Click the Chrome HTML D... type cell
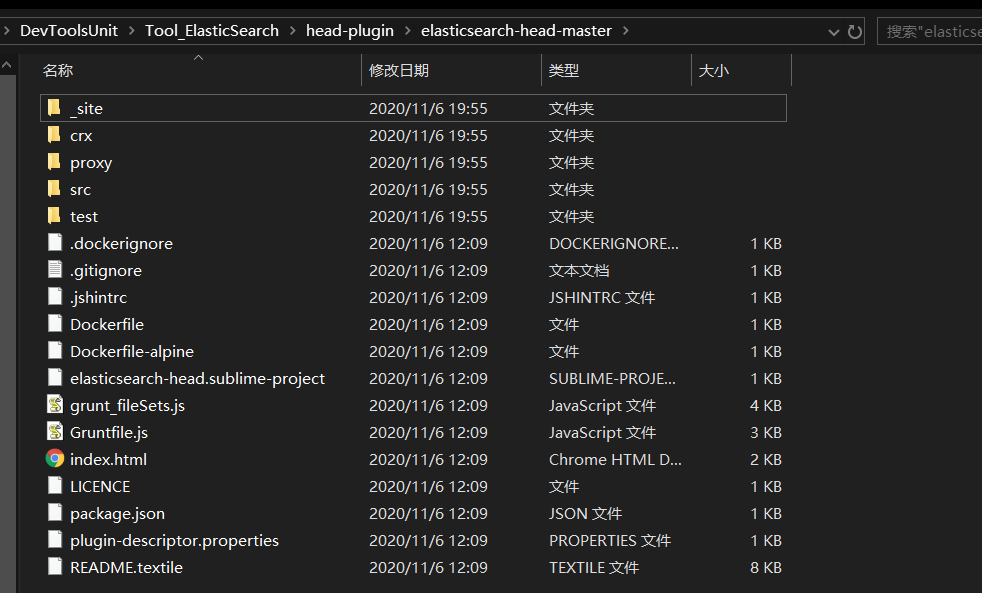 tap(616, 459)
